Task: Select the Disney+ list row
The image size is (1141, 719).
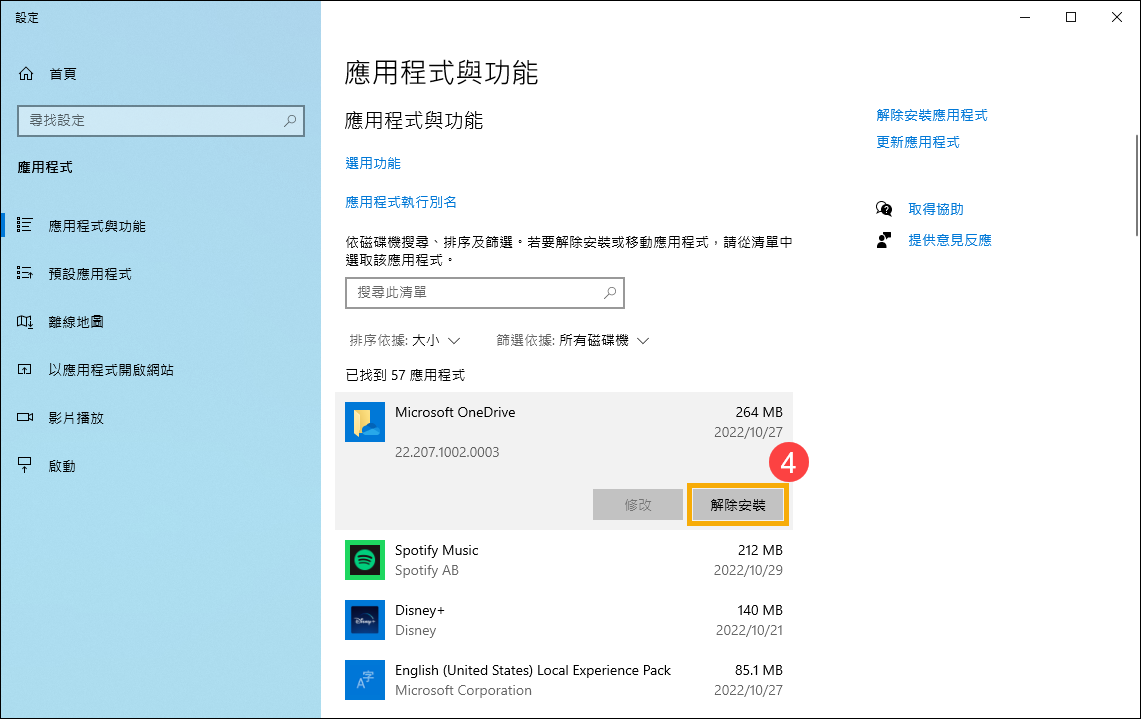Action: tap(564, 620)
